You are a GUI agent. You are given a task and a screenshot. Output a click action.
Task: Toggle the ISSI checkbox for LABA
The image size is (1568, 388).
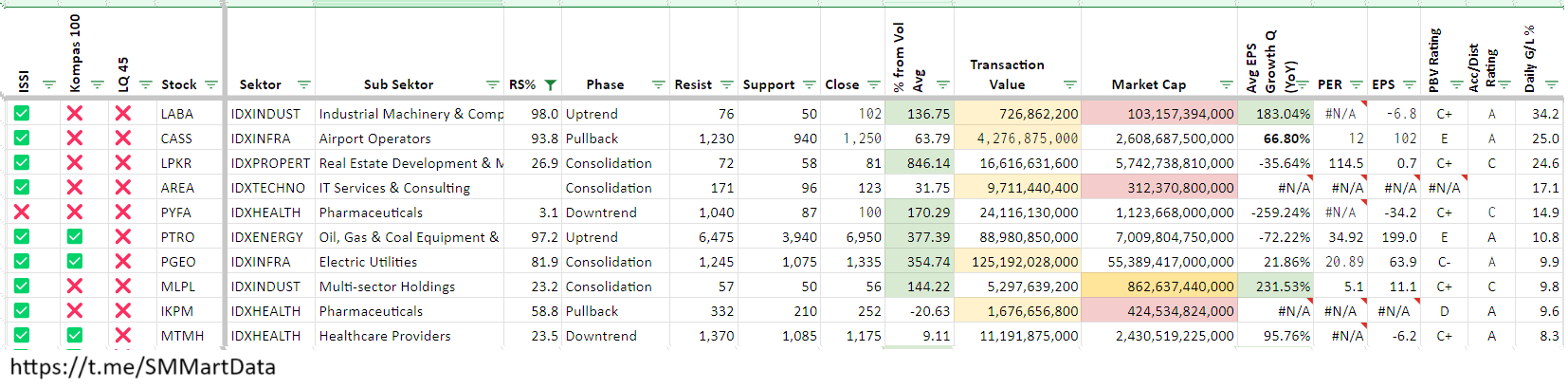22,113
